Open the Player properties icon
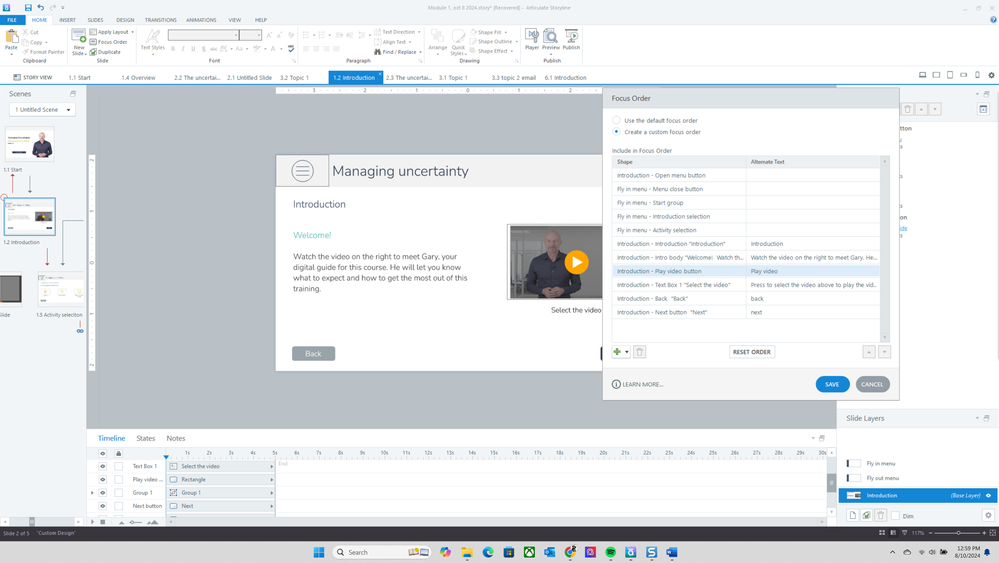 pos(532,38)
